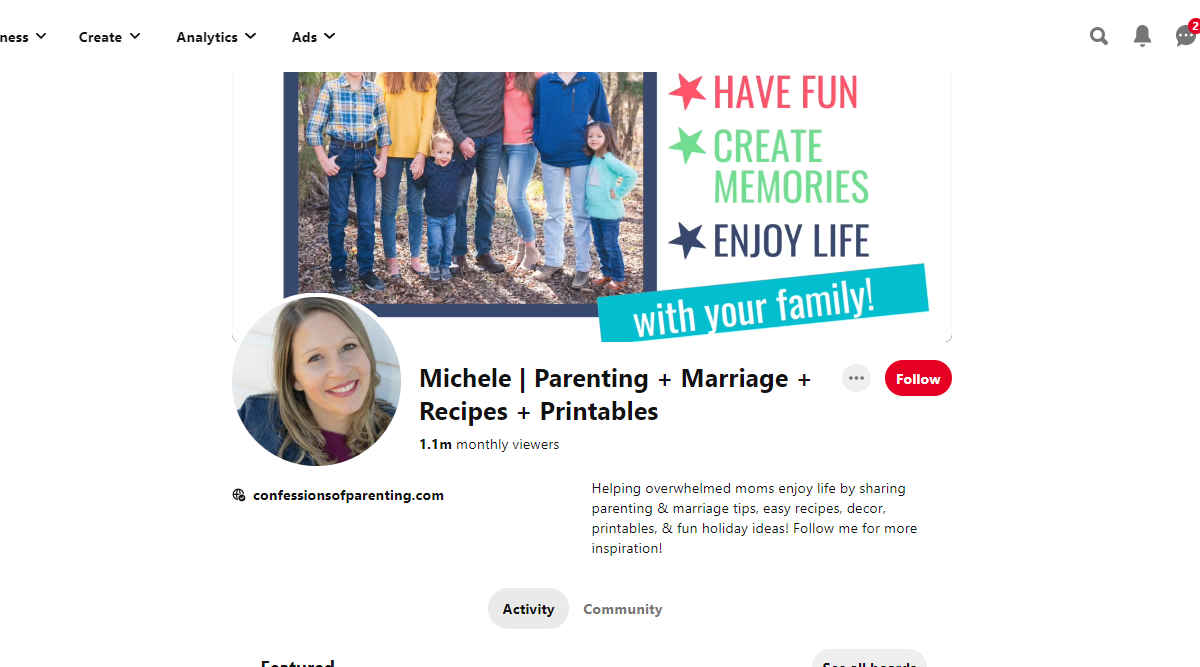Switch to the Community tab
The width and height of the screenshot is (1200, 667).
click(623, 609)
